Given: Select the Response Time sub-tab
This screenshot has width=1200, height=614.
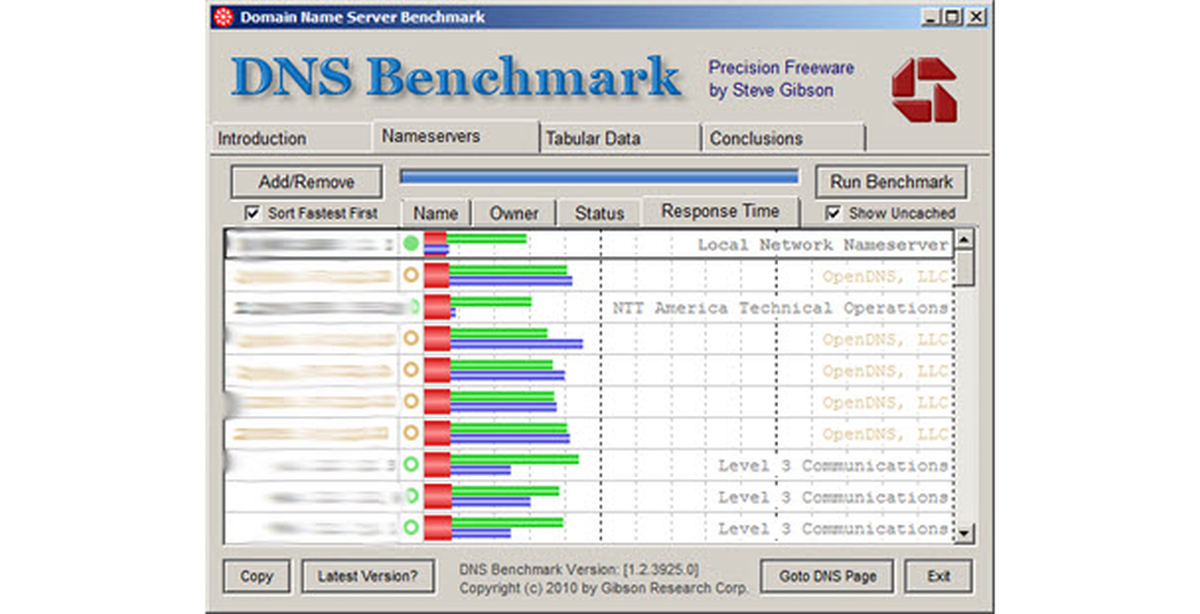Looking at the screenshot, I should [721, 211].
